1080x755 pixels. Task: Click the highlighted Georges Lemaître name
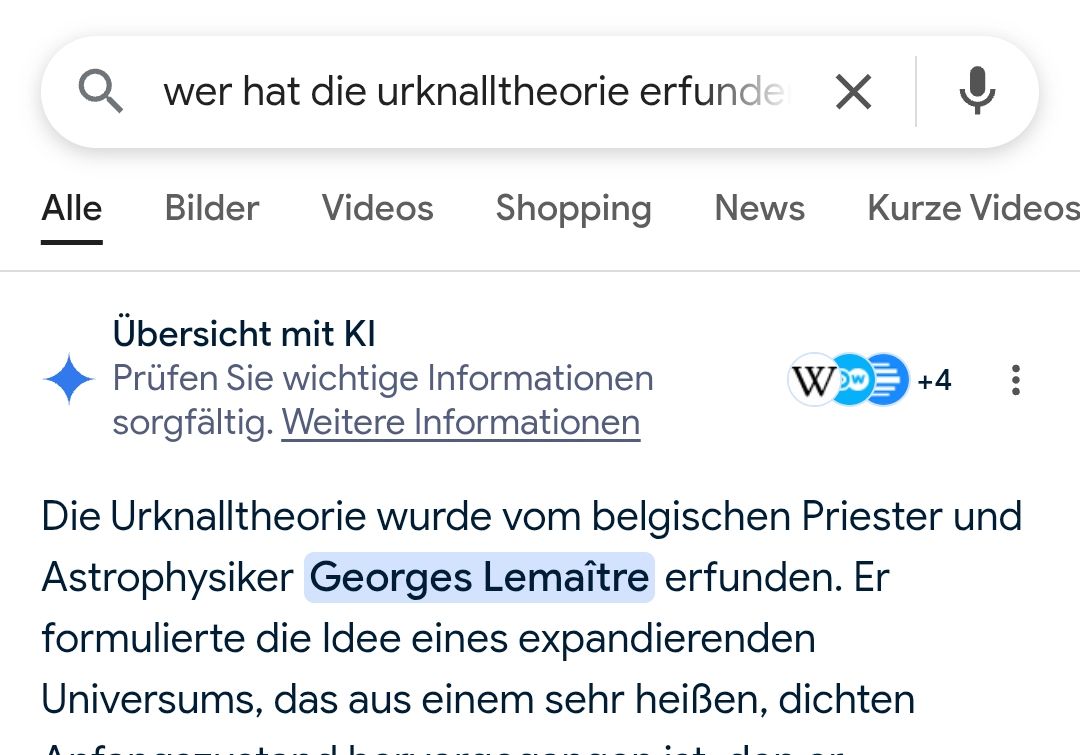click(x=479, y=577)
